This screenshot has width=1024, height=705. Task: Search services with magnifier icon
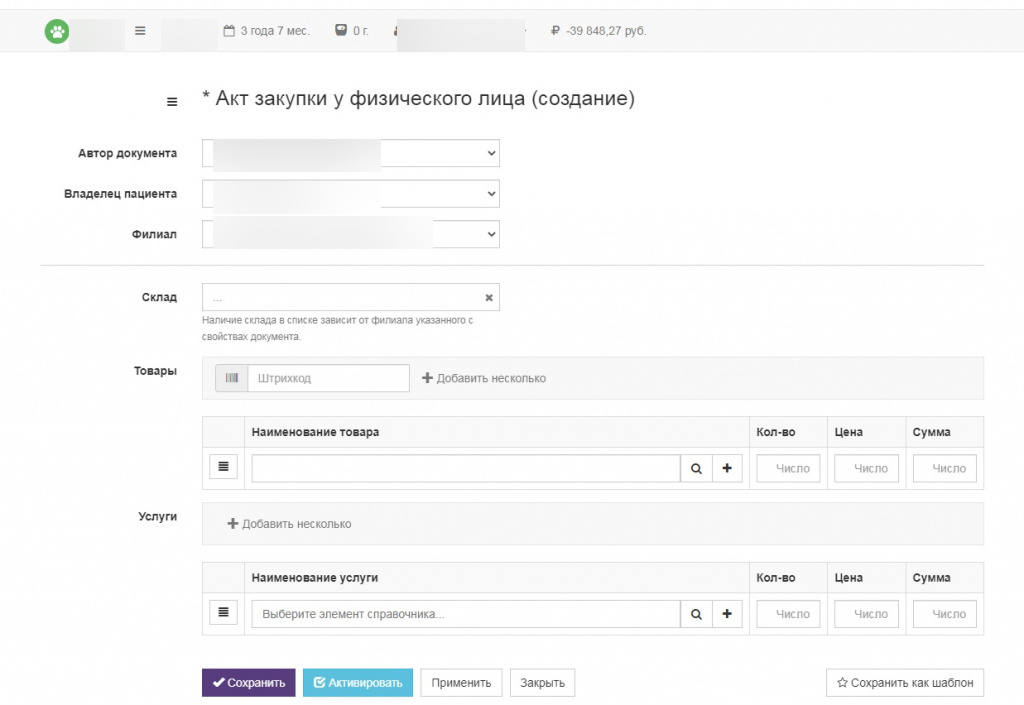[696, 614]
